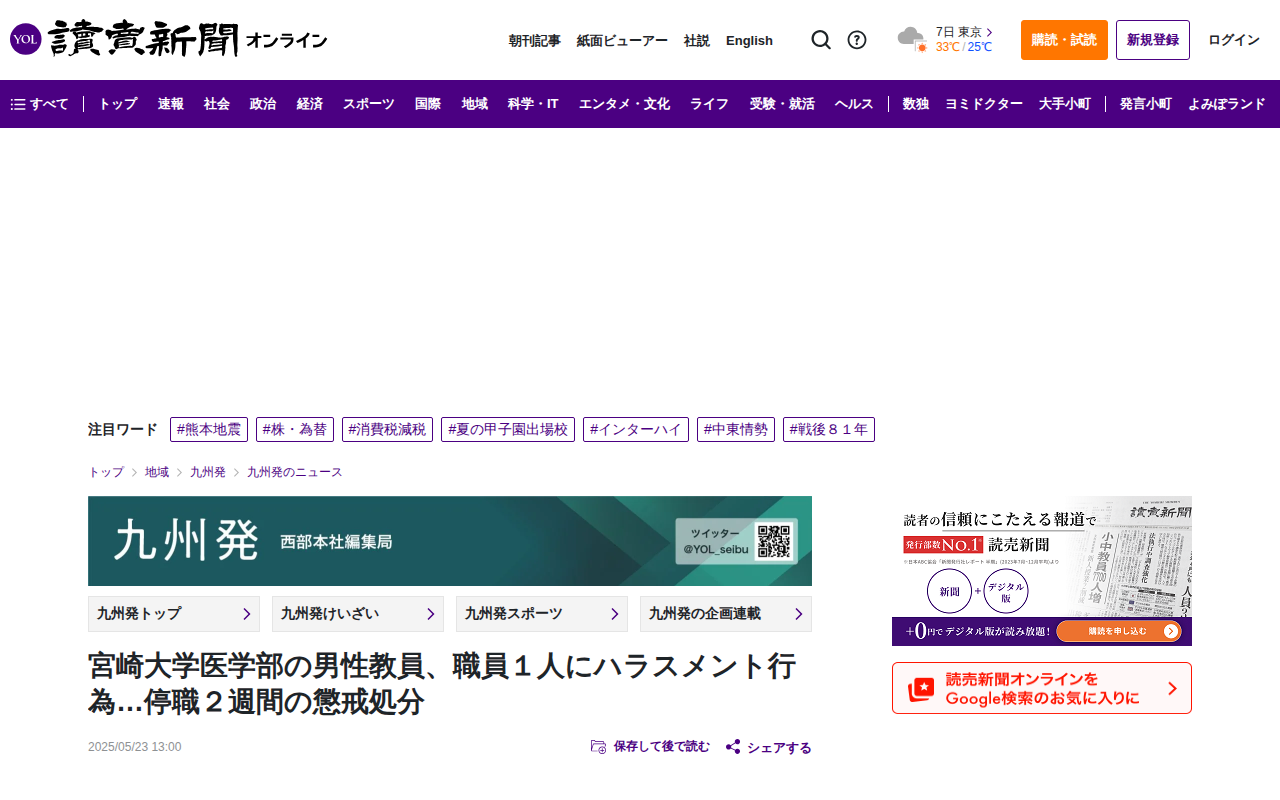Click the YOL round logo icon
Viewport: 1280px width, 800px height.
point(25,40)
